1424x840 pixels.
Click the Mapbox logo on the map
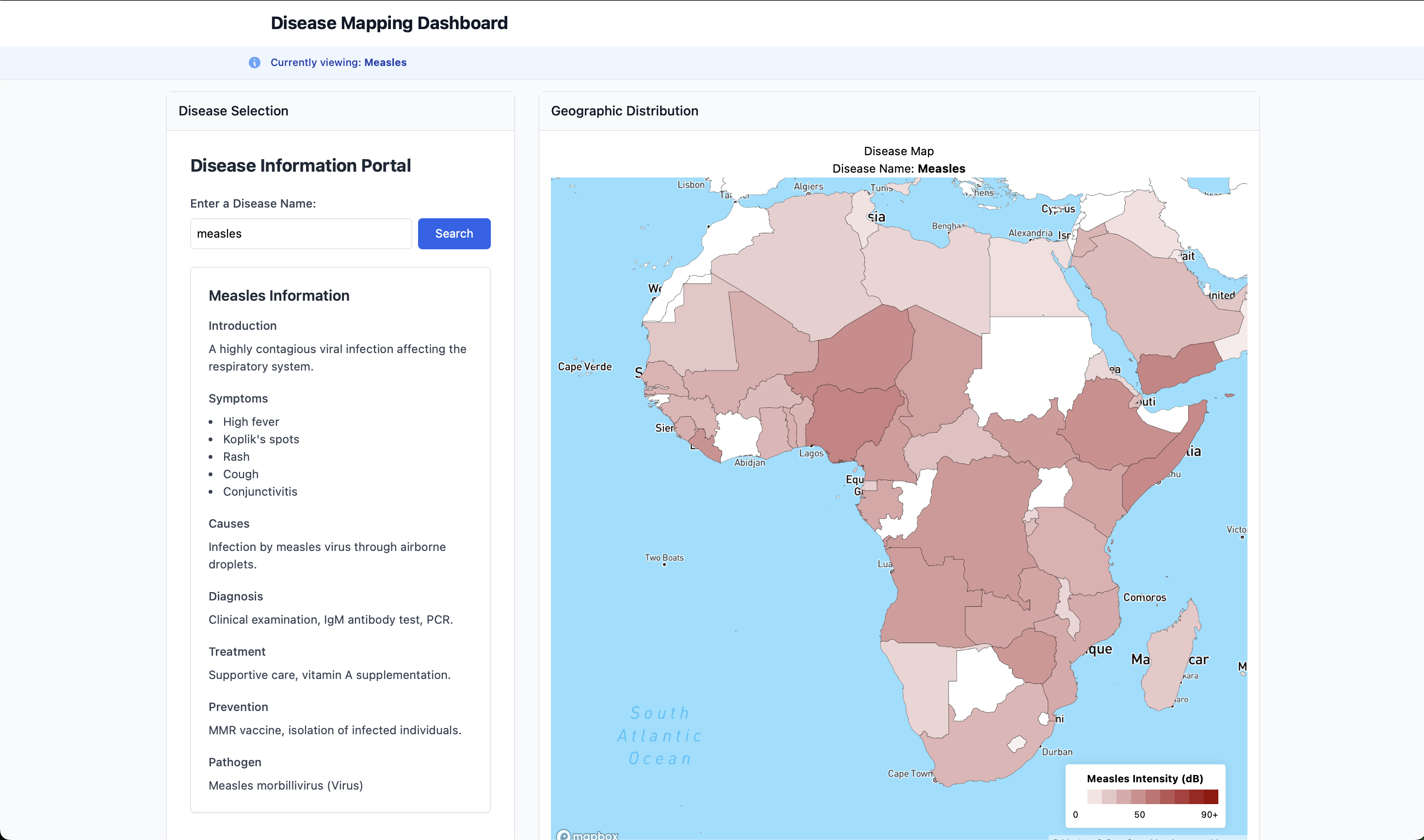tap(587, 835)
